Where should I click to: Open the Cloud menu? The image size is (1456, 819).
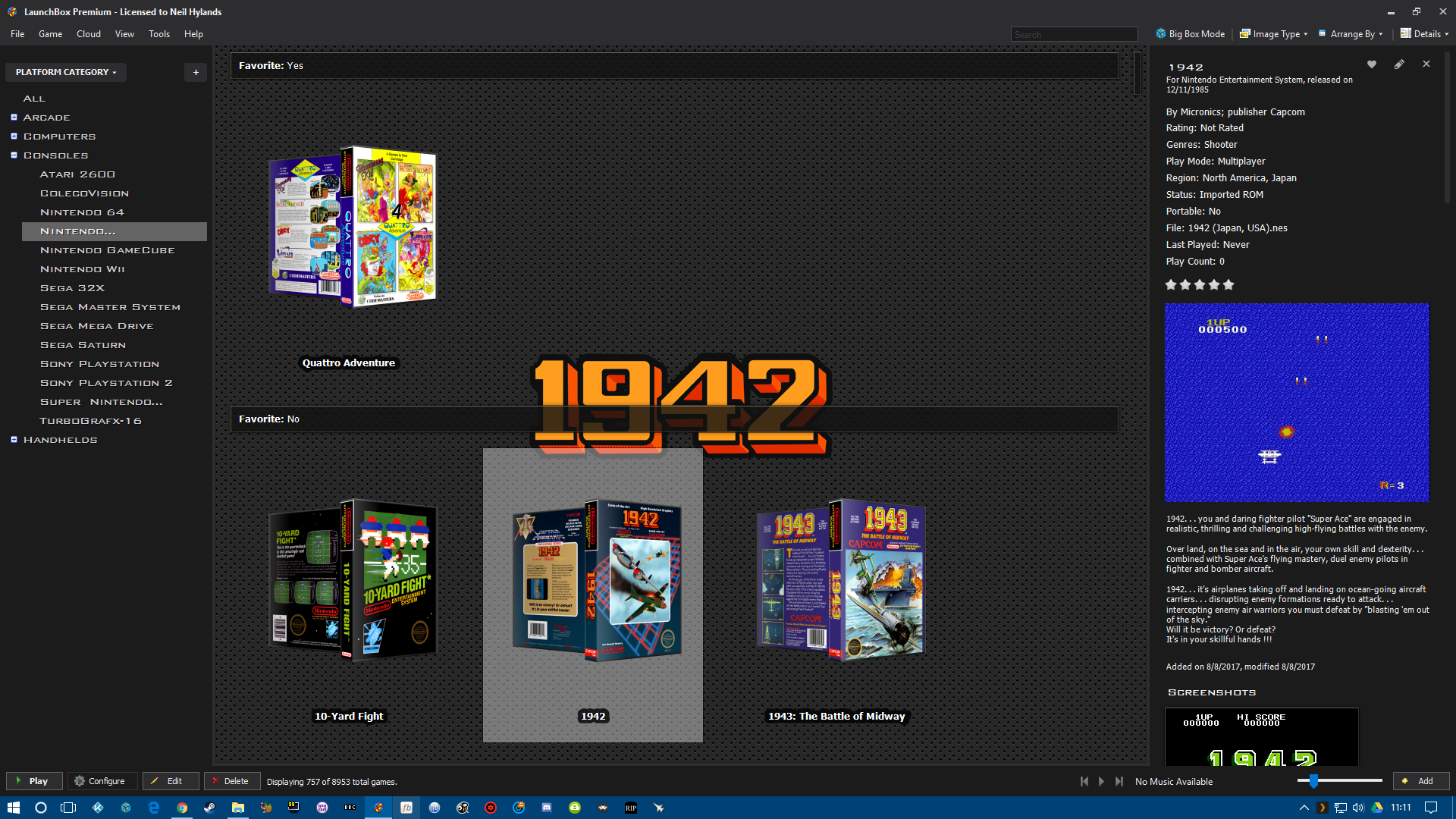point(89,34)
